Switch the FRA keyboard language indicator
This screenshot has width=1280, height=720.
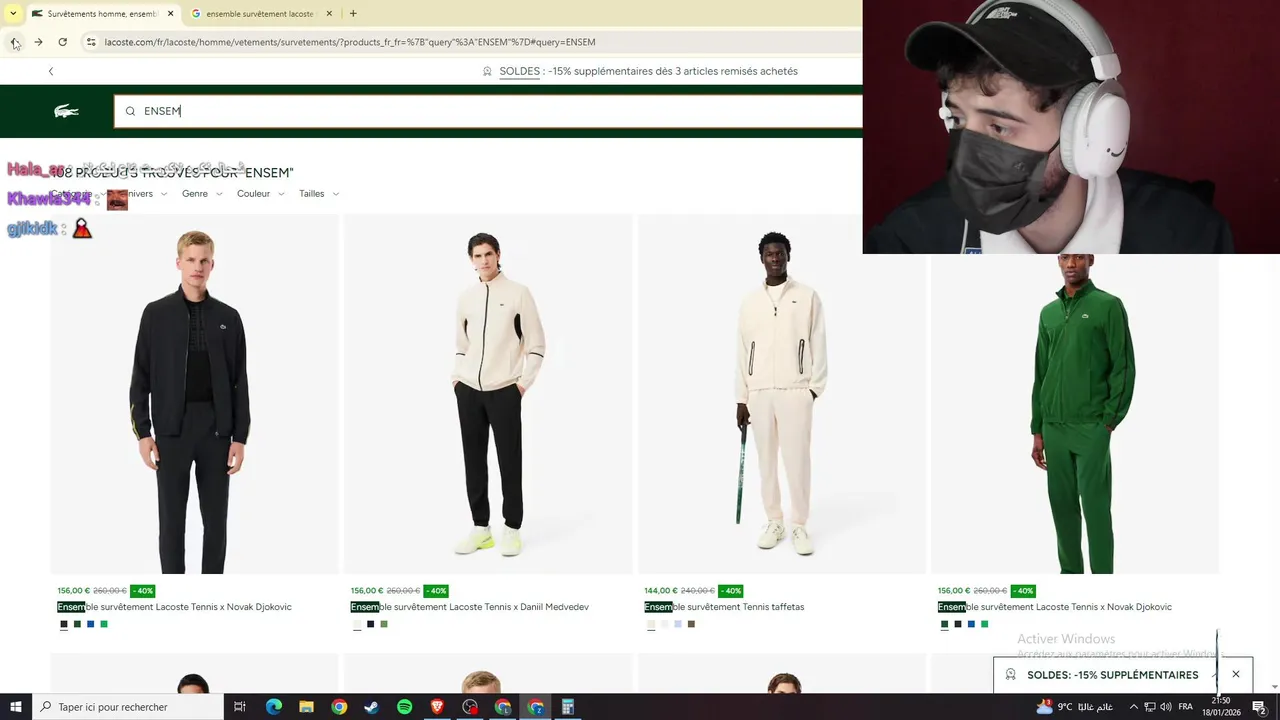[1186, 707]
